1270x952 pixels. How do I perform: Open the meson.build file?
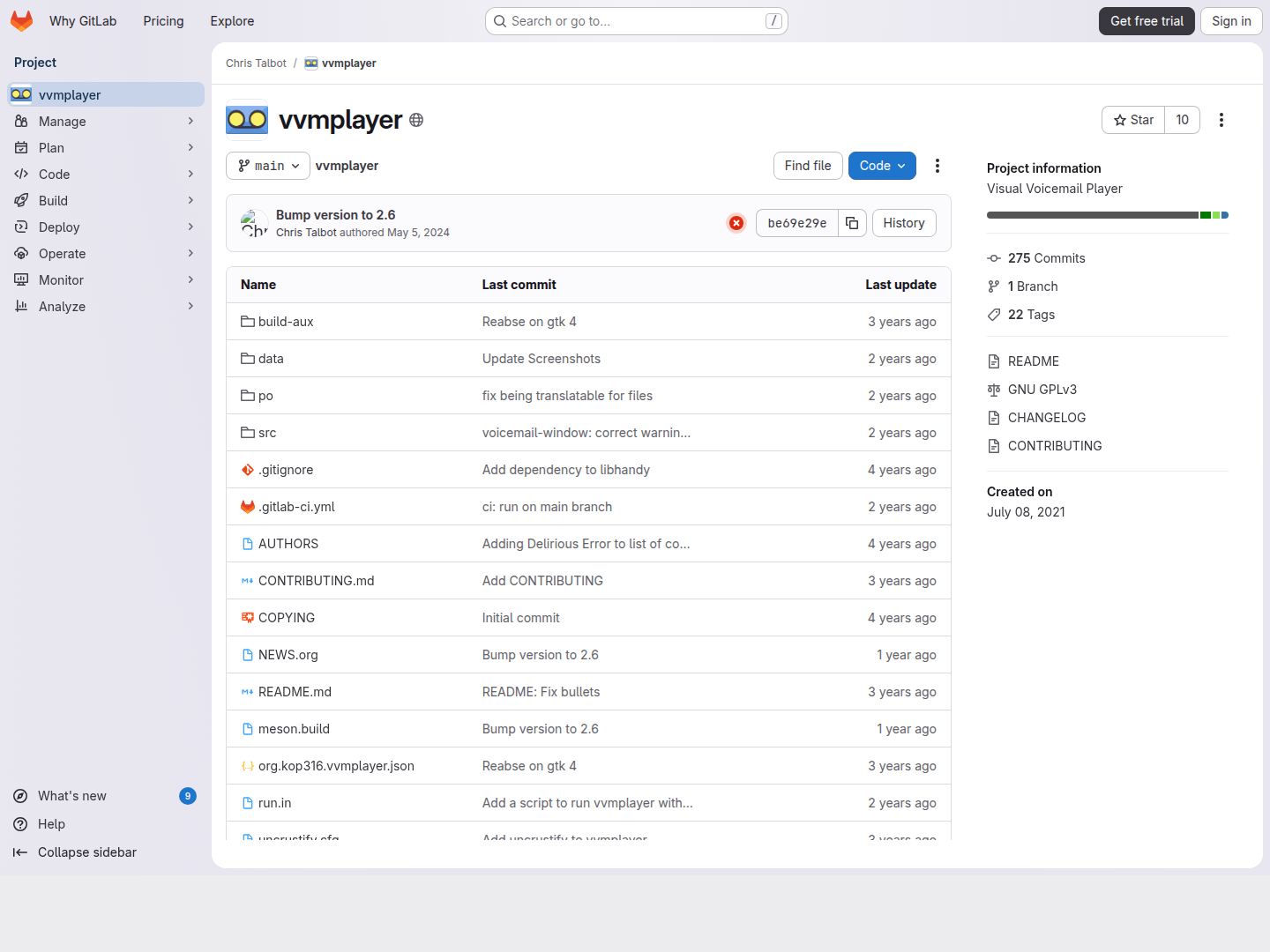(294, 729)
